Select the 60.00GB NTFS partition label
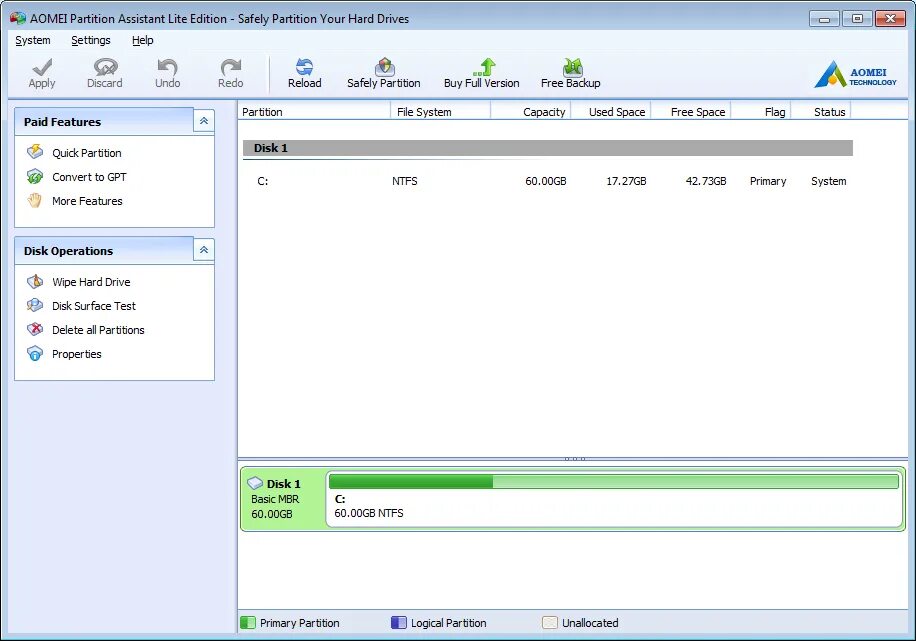This screenshot has width=916, height=641. tap(369, 513)
